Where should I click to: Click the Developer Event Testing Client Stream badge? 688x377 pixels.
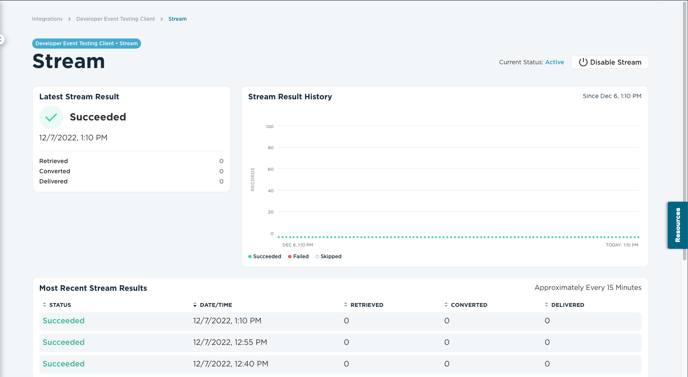click(86, 43)
